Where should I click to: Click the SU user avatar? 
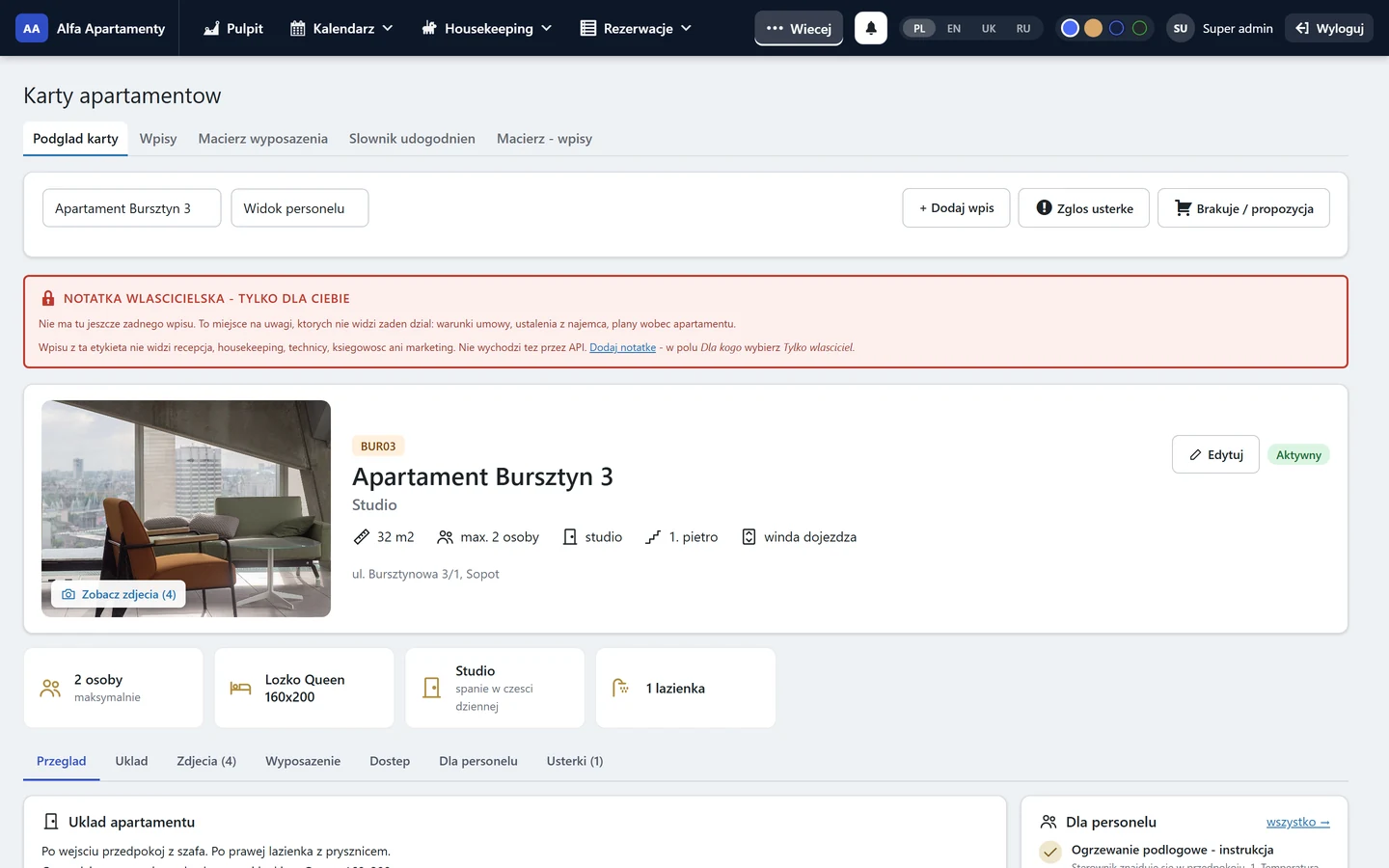pos(1181,28)
